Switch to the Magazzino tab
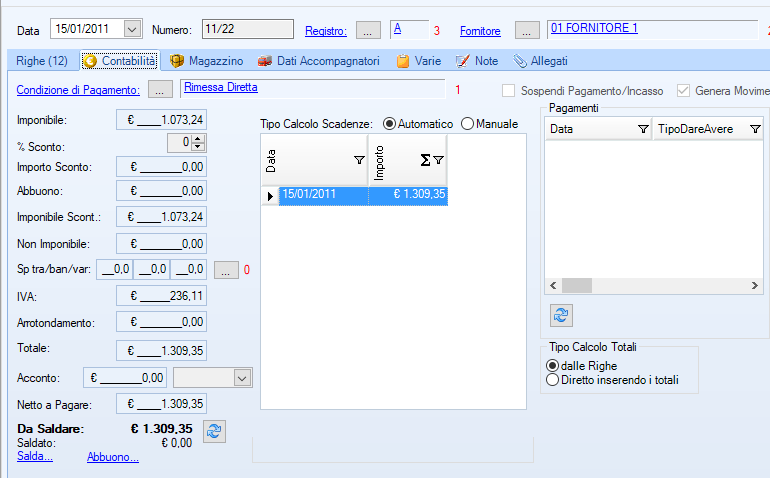Image resolution: width=770 pixels, height=478 pixels. (206, 61)
